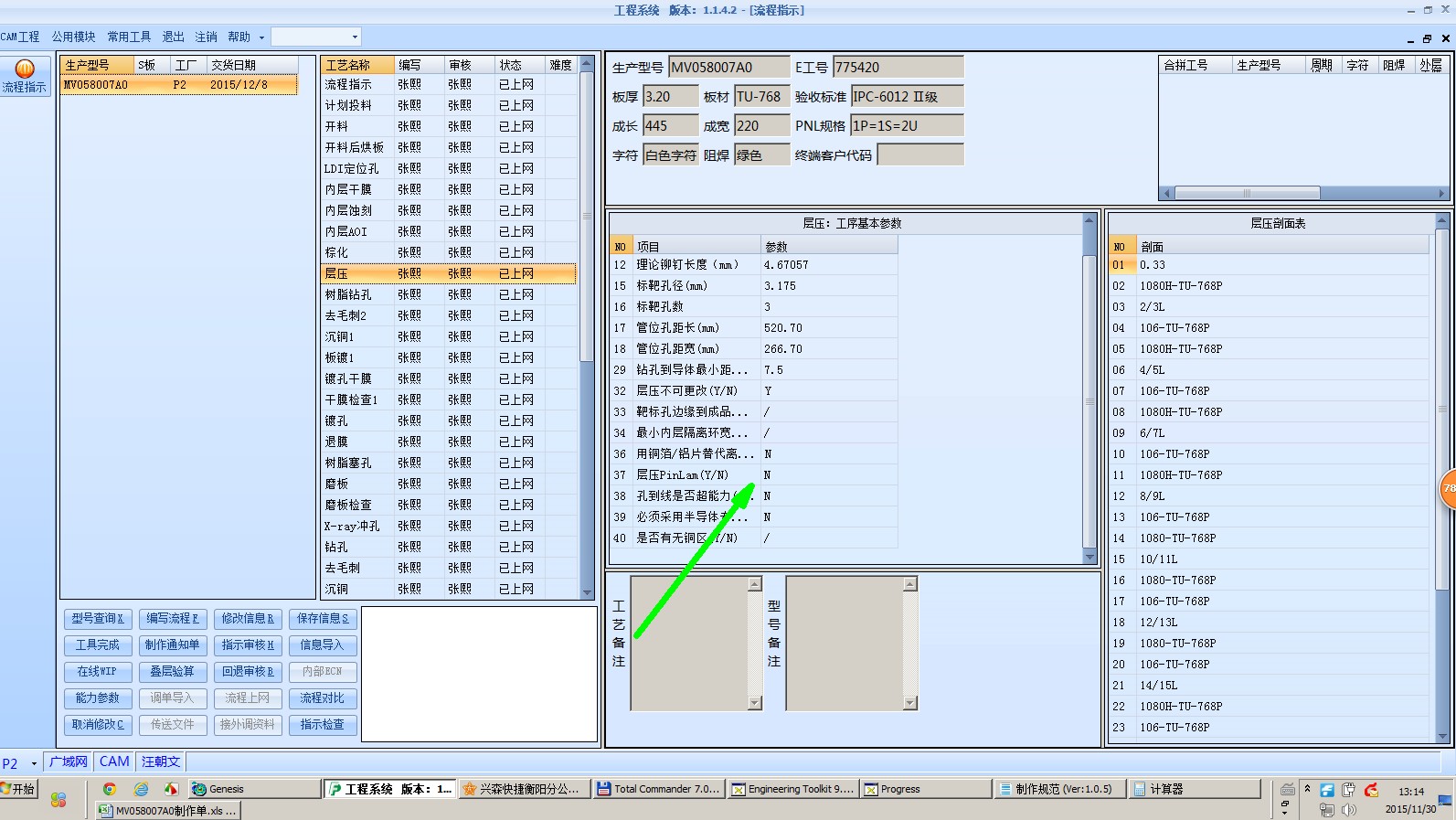Viewport: 1456px width, 820px height.
Task: Switch to Progress taskbar window
Action: [x=926, y=789]
